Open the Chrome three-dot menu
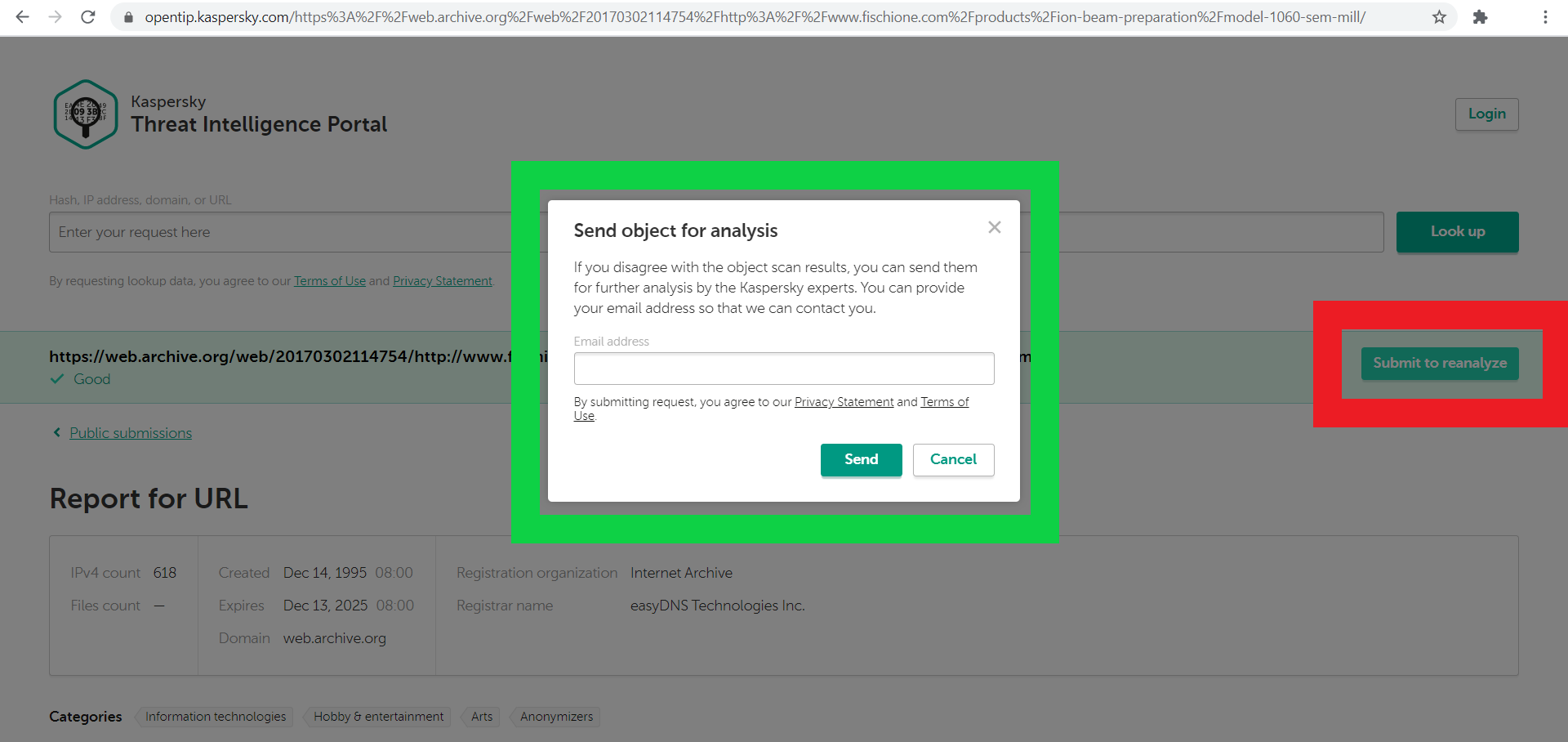This screenshot has height=742, width=1568. (1545, 17)
